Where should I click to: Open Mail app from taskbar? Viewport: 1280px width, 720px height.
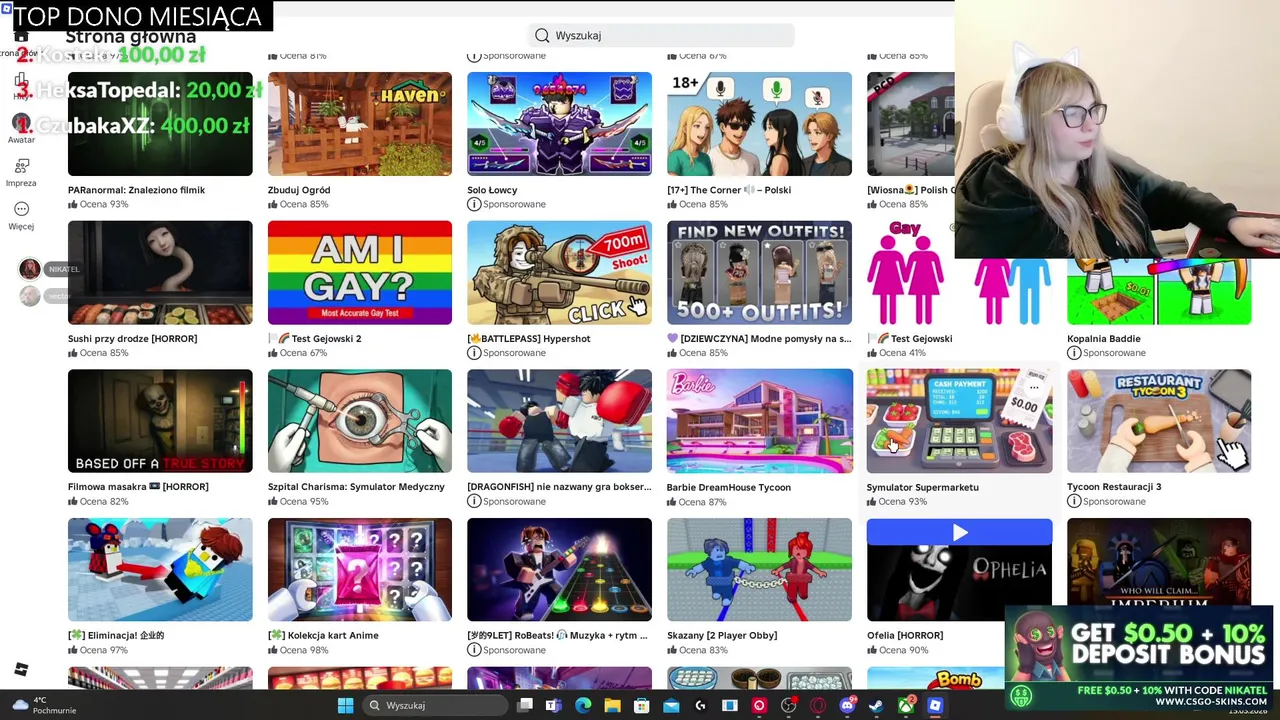(x=671, y=705)
